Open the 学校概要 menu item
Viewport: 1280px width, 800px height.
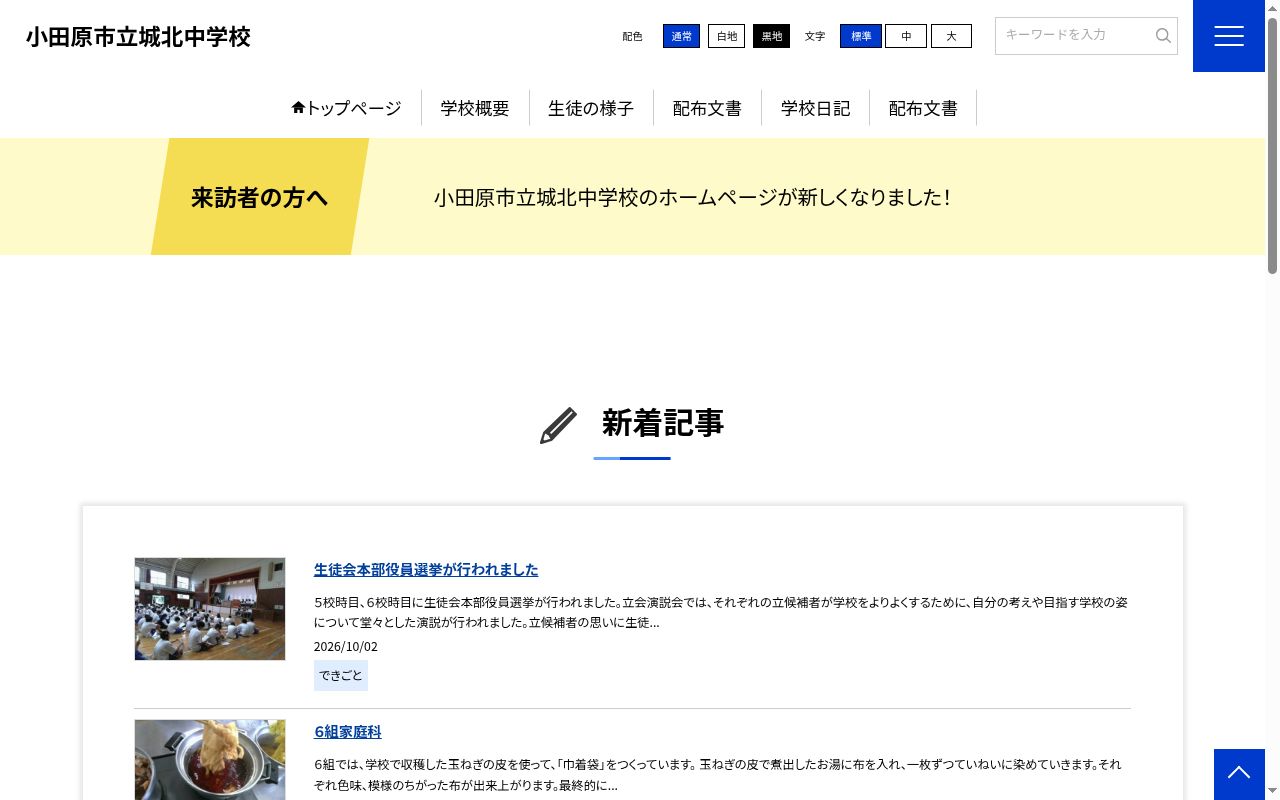(475, 108)
